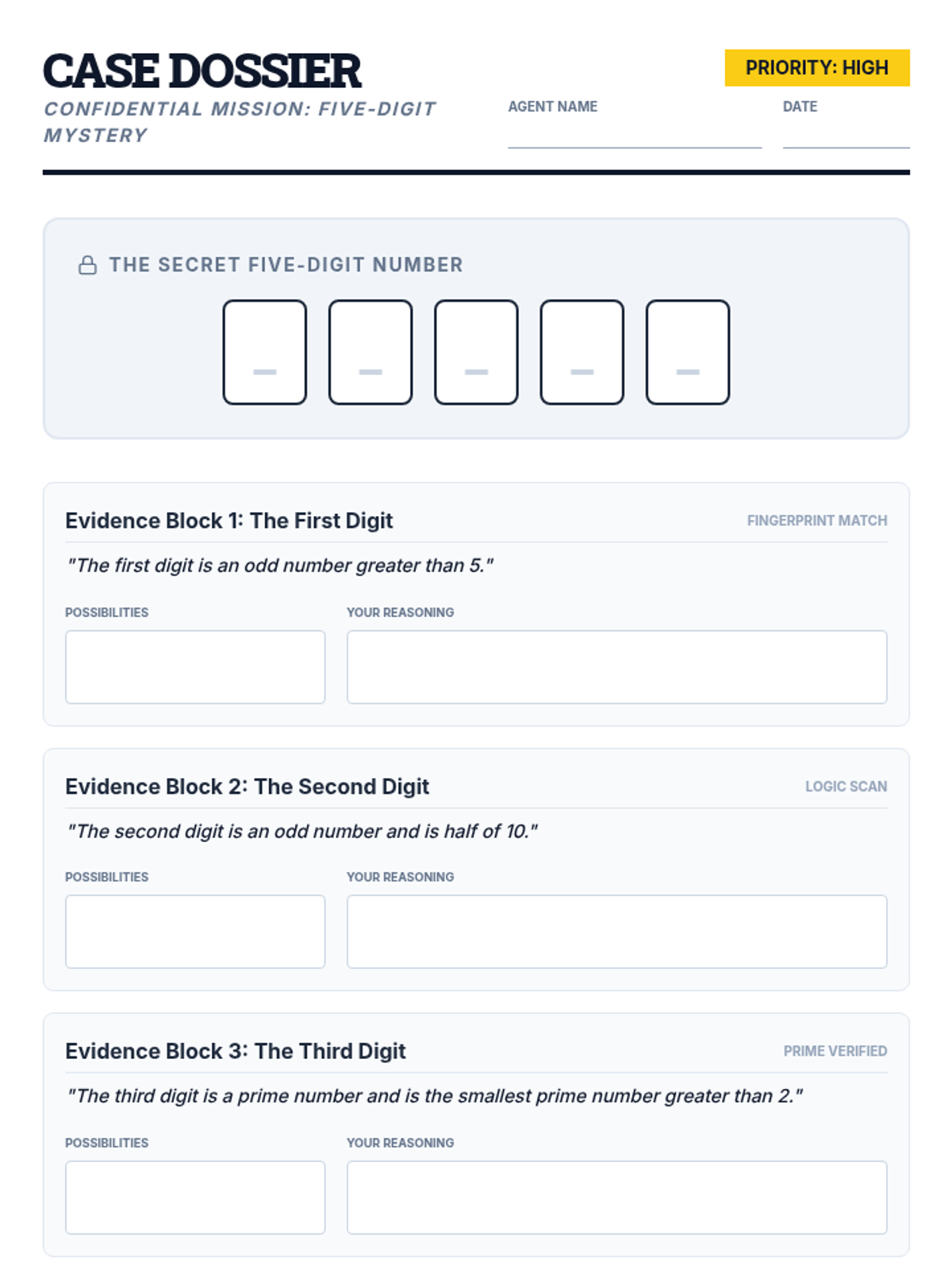The height and width of the screenshot is (1270, 952).
Task: Click Your Reasoning field in Evidence Block 3
Action: 616,1197
